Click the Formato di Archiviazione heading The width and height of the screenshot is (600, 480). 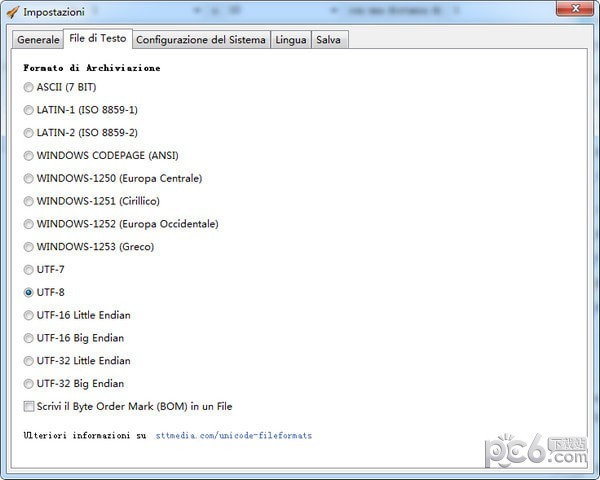click(x=92, y=68)
